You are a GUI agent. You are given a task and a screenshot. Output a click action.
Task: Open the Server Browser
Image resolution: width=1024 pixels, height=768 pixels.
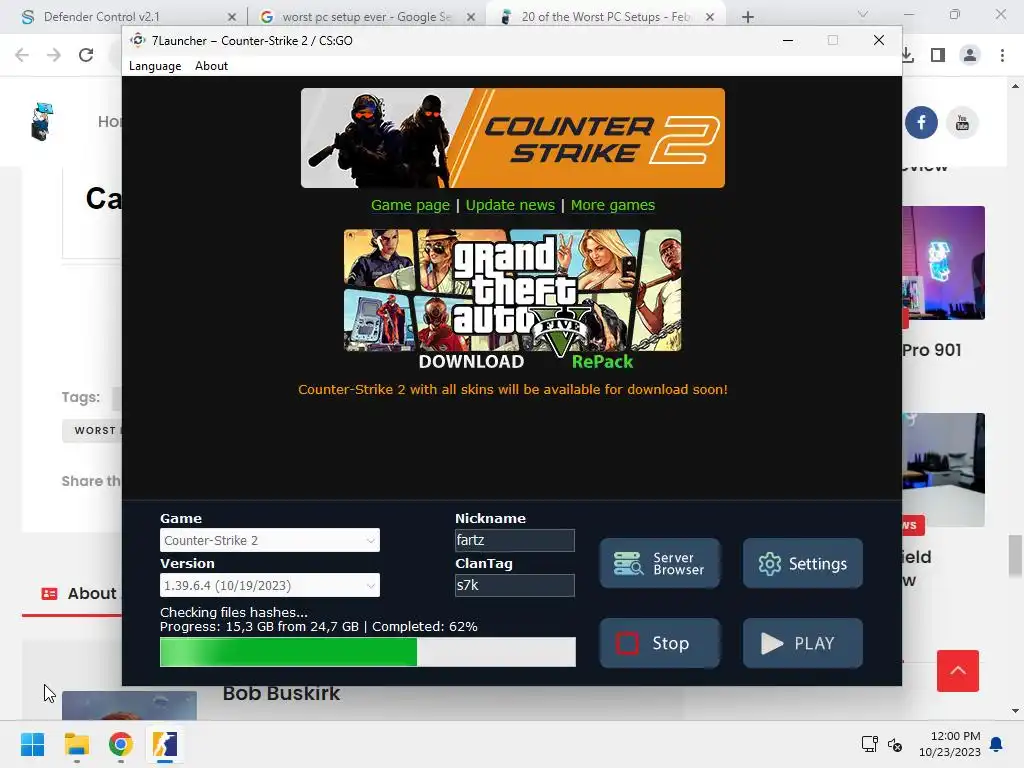(x=660, y=563)
